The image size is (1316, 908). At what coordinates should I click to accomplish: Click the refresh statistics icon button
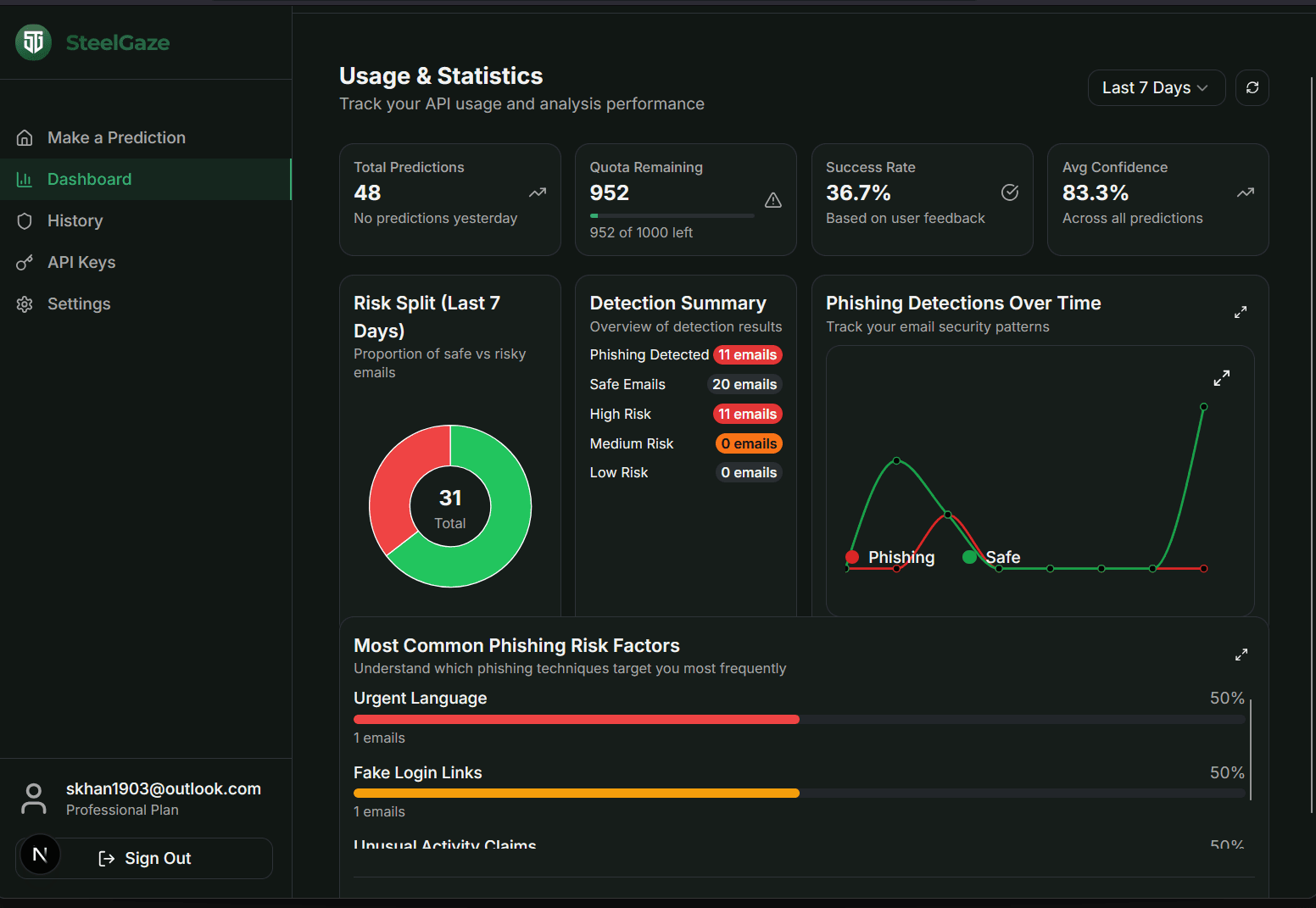[1252, 87]
